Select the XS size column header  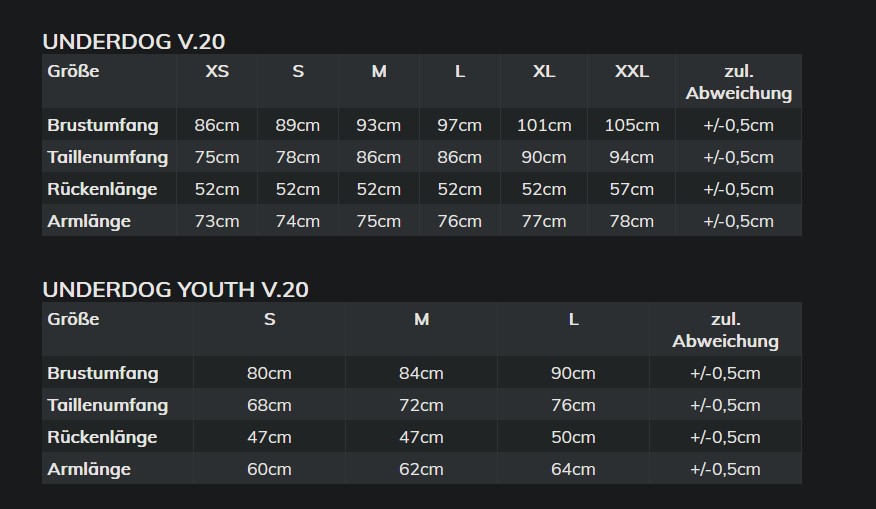click(x=217, y=71)
